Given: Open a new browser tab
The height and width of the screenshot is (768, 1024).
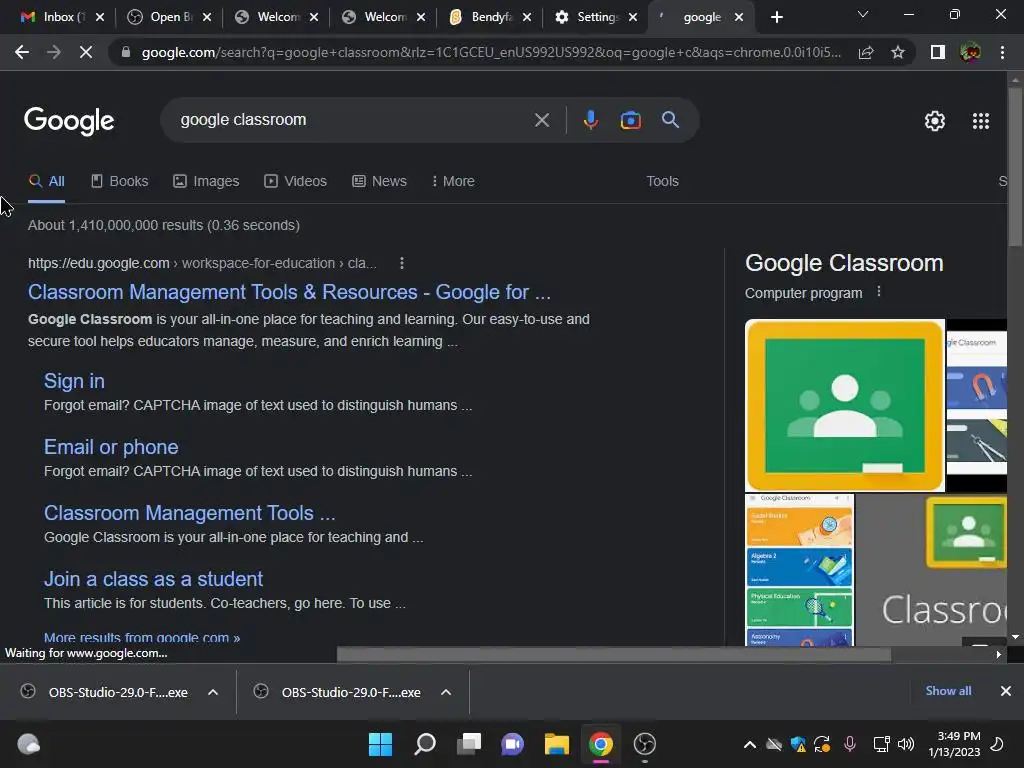Looking at the screenshot, I should (x=776, y=17).
